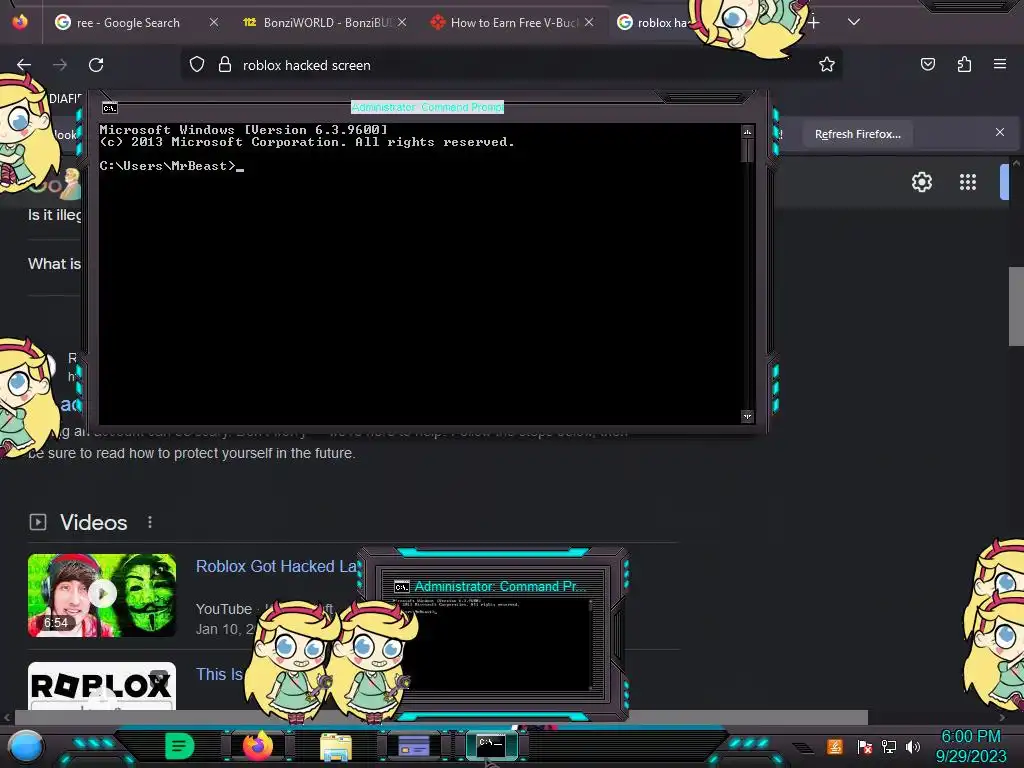
Task: Click the Firefox forward arrow
Action: coord(60,65)
